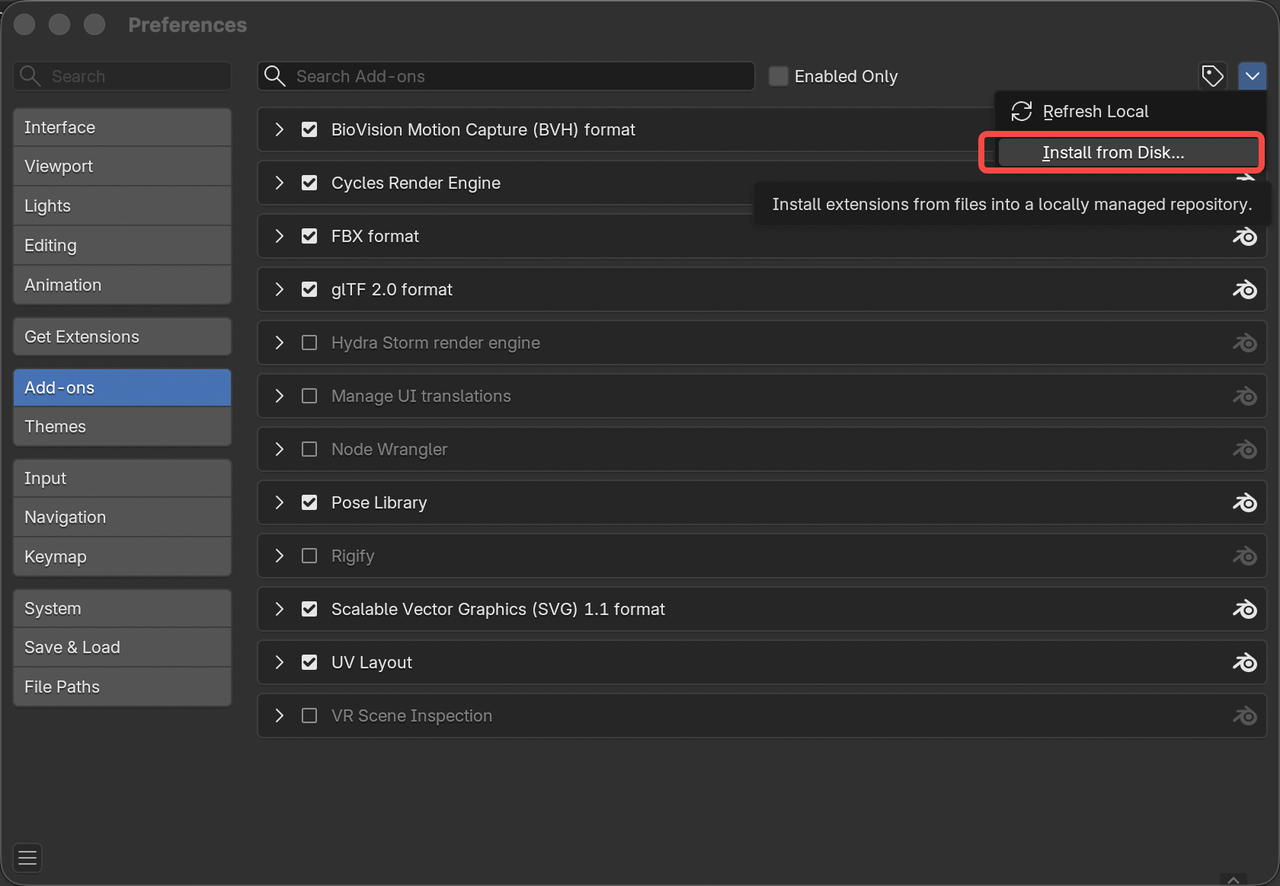1280x886 pixels.
Task: Switch to Navigation preferences
Action: coord(122,517)
